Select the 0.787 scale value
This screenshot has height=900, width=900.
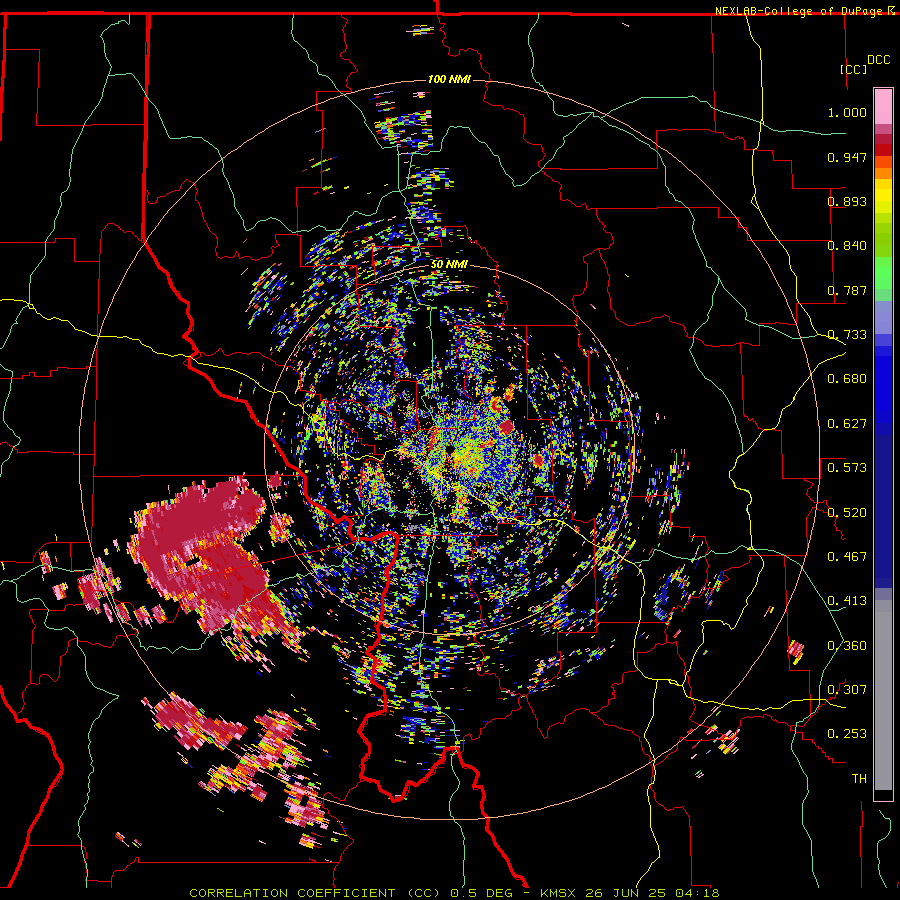(x=847, y=290)
